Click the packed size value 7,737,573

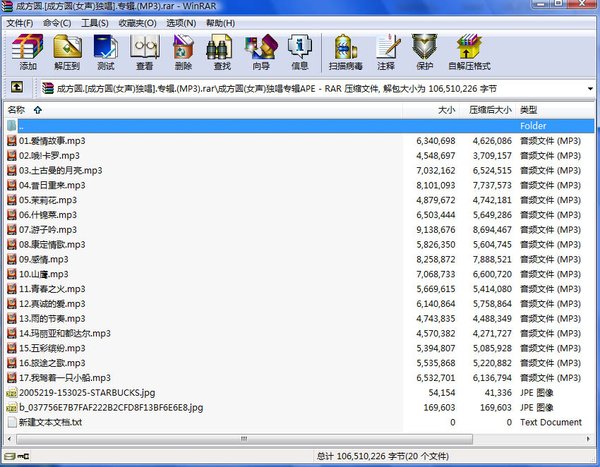click(492, 185)
